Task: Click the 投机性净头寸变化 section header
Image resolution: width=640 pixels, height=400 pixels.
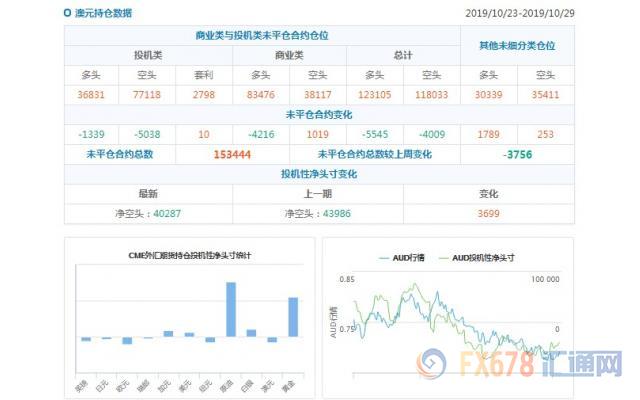Action: (x=319, y=174)
